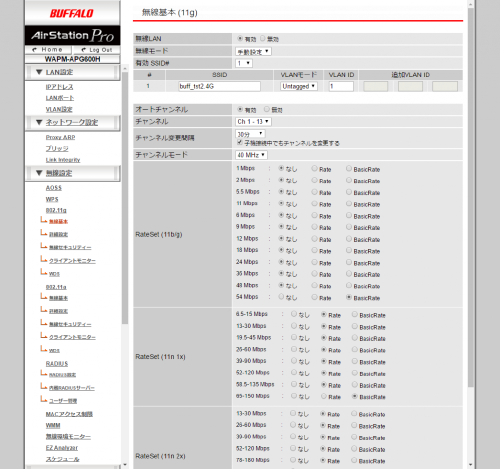Open the VLANモード Untagged dropdown
500x469 pixels.
click(x=299, y=86)
